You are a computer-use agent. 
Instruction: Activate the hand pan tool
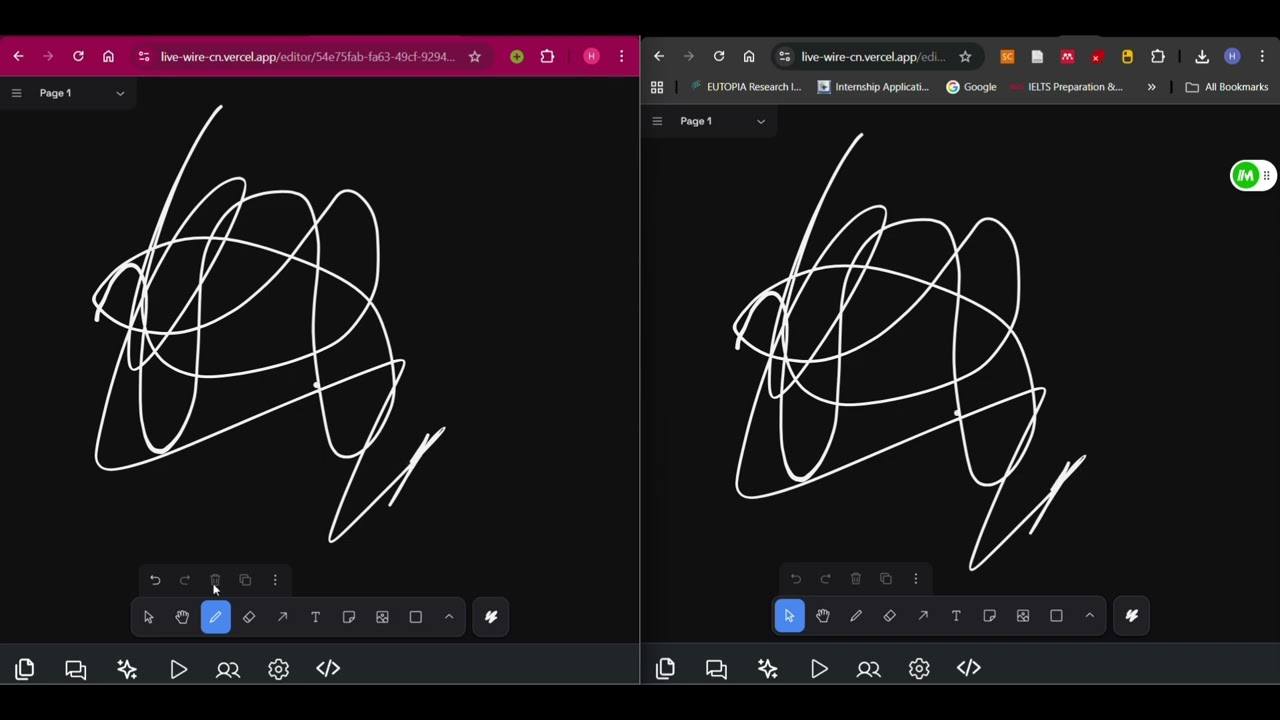(182, 617)
